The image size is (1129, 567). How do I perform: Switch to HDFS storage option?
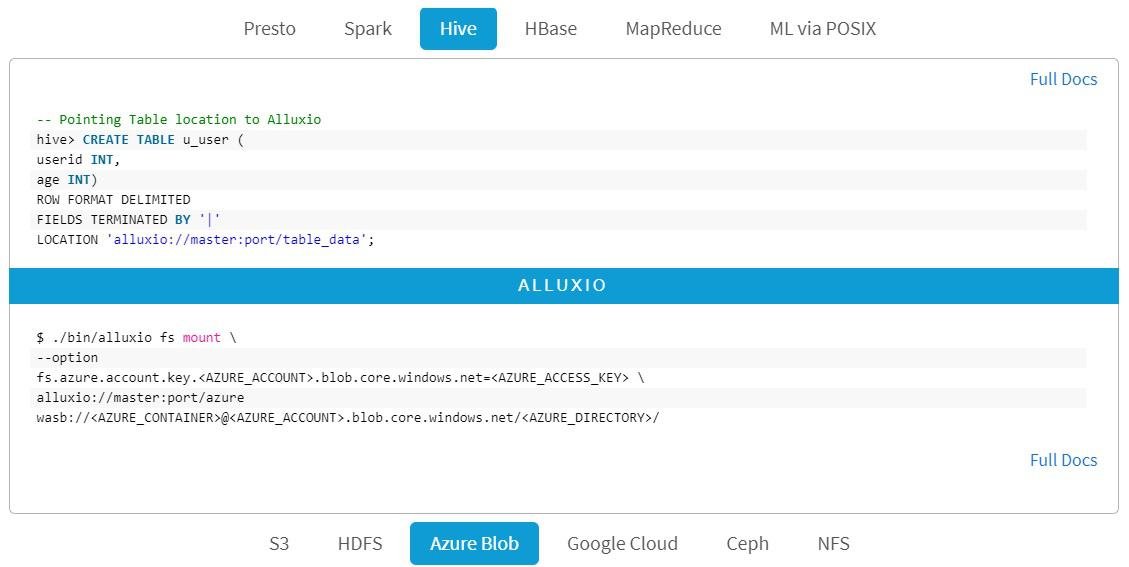coord(360,544)
